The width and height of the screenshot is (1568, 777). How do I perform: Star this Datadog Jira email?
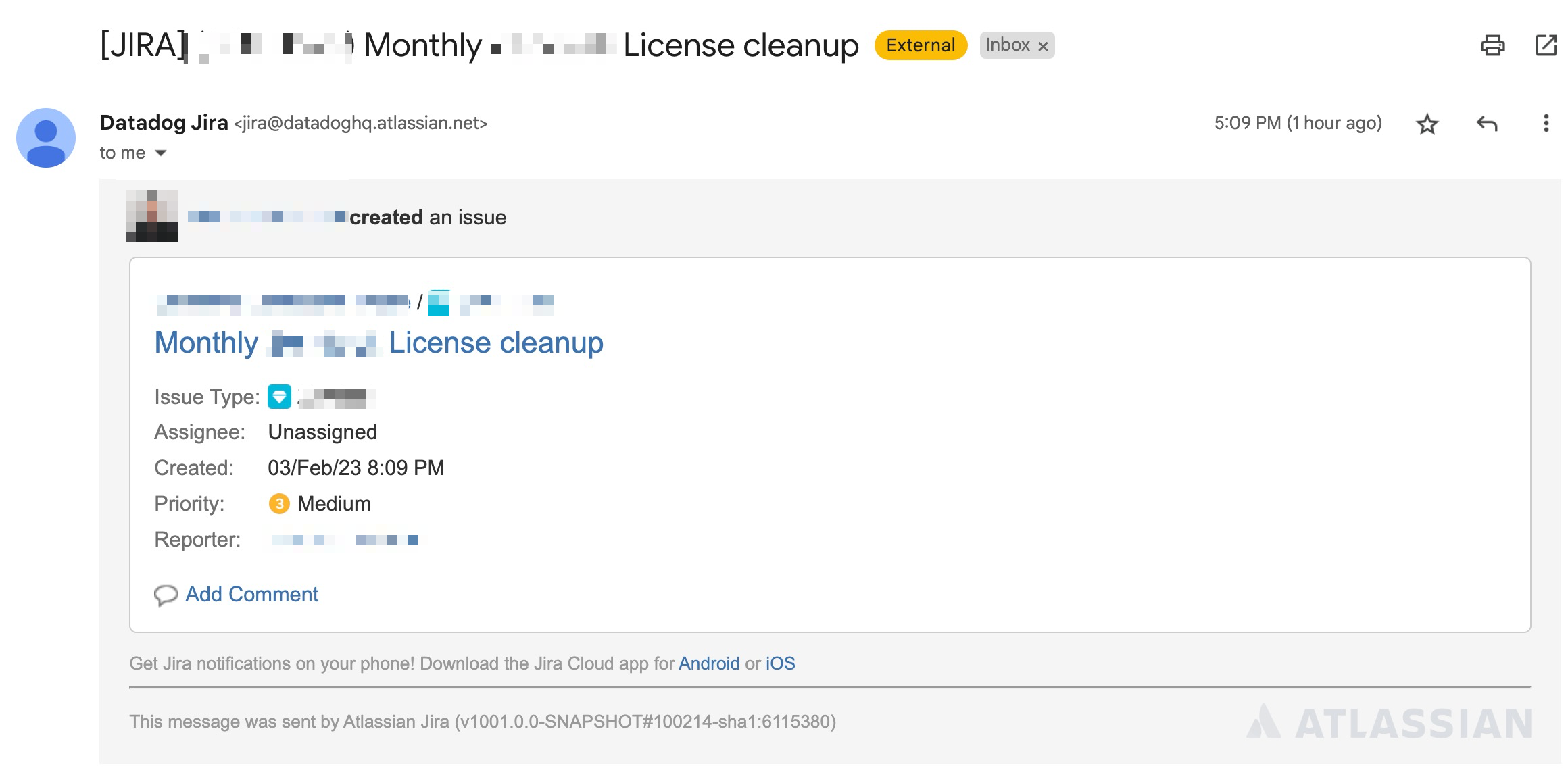[1427, 124]
